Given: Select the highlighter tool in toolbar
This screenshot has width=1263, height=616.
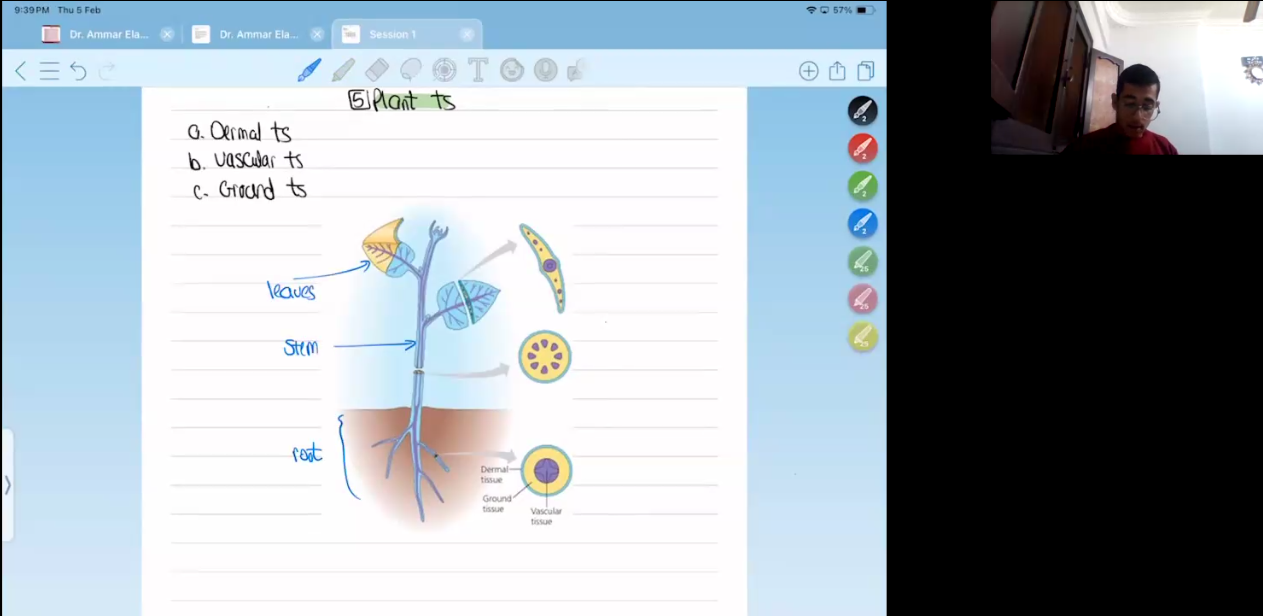Looking at the screenshot, I should coord(343,70).
